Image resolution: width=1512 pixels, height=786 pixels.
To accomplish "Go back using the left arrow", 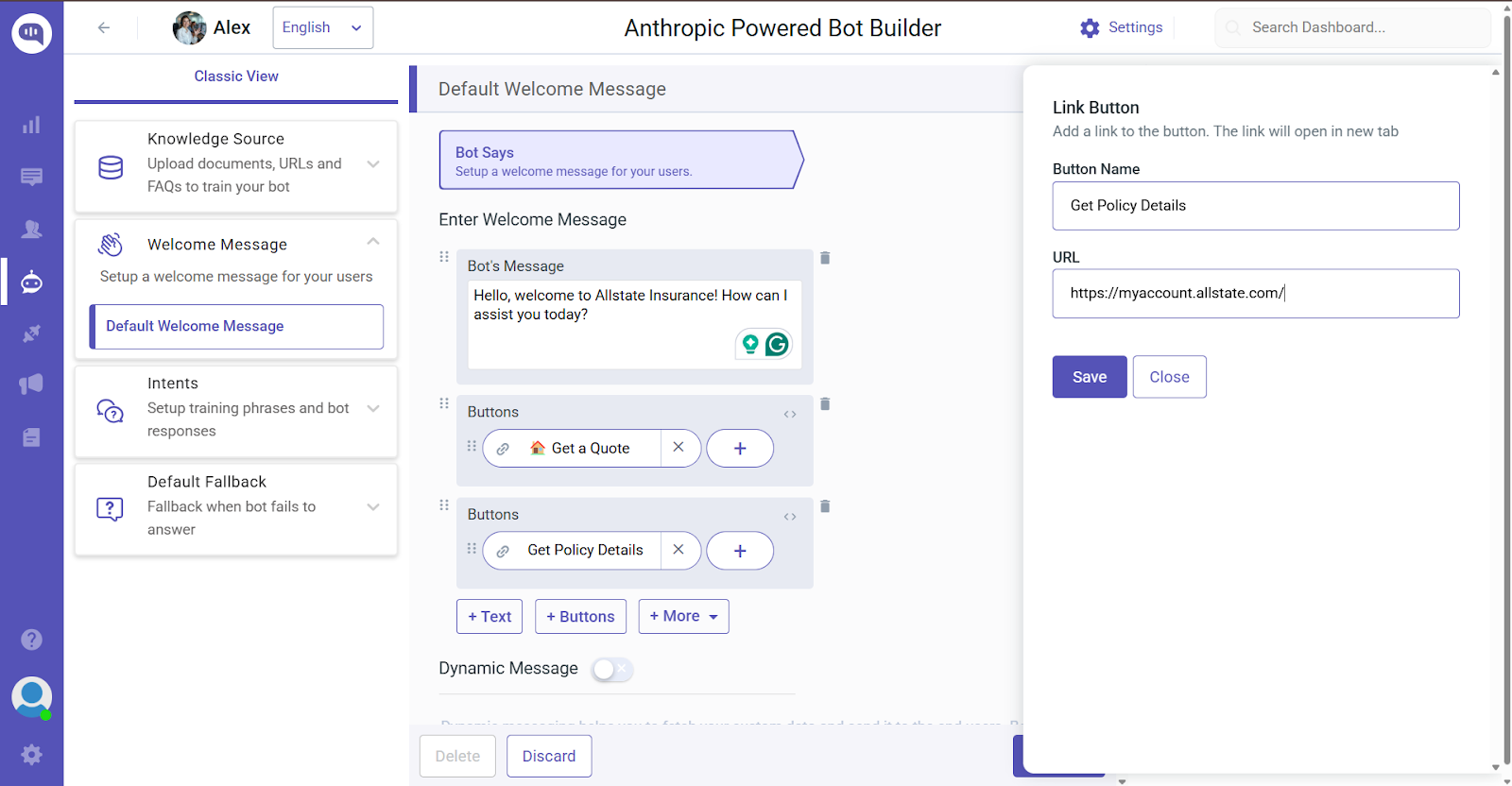I will click(x=104, y=27).
